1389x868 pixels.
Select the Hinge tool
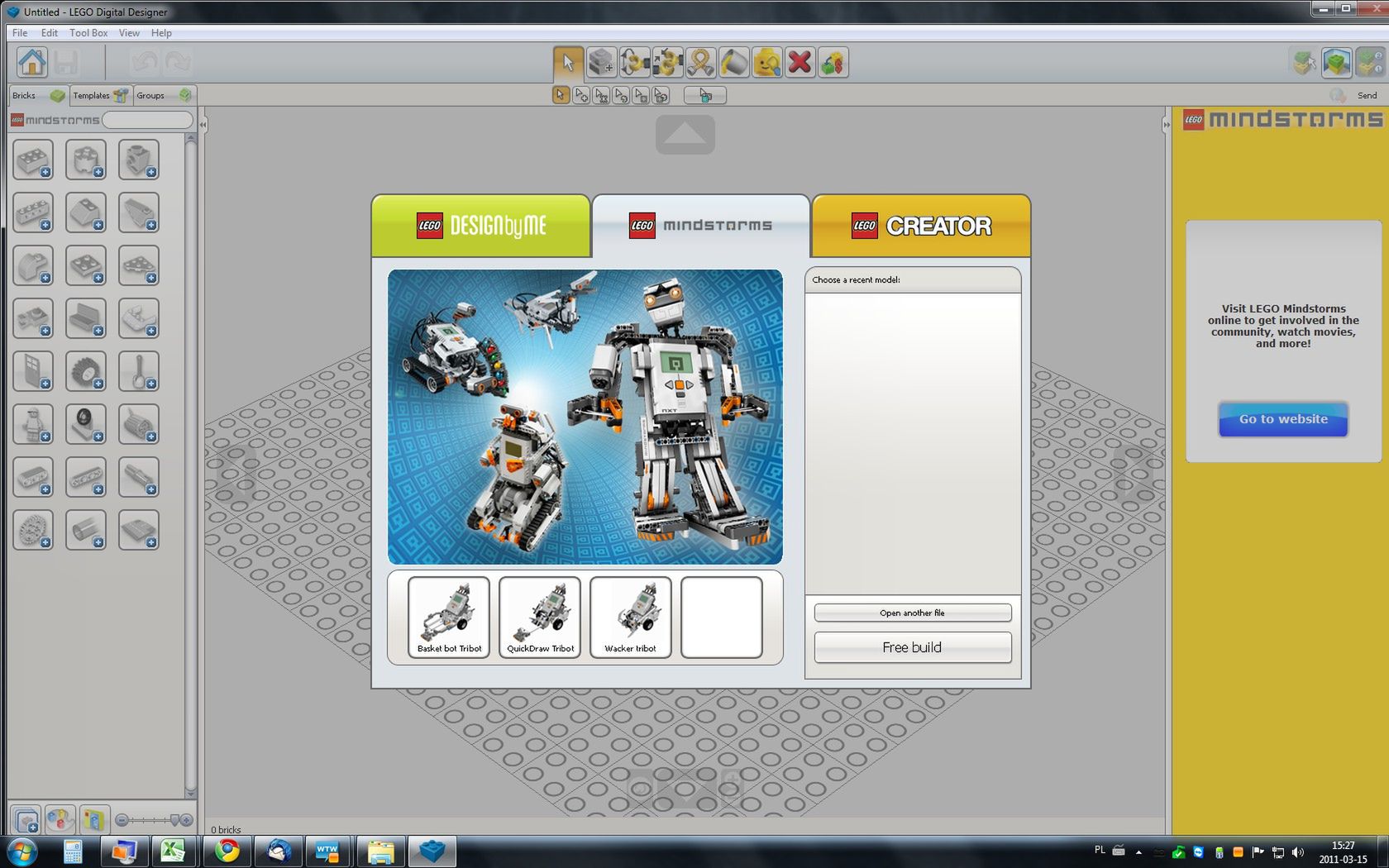tap(634, 62)
